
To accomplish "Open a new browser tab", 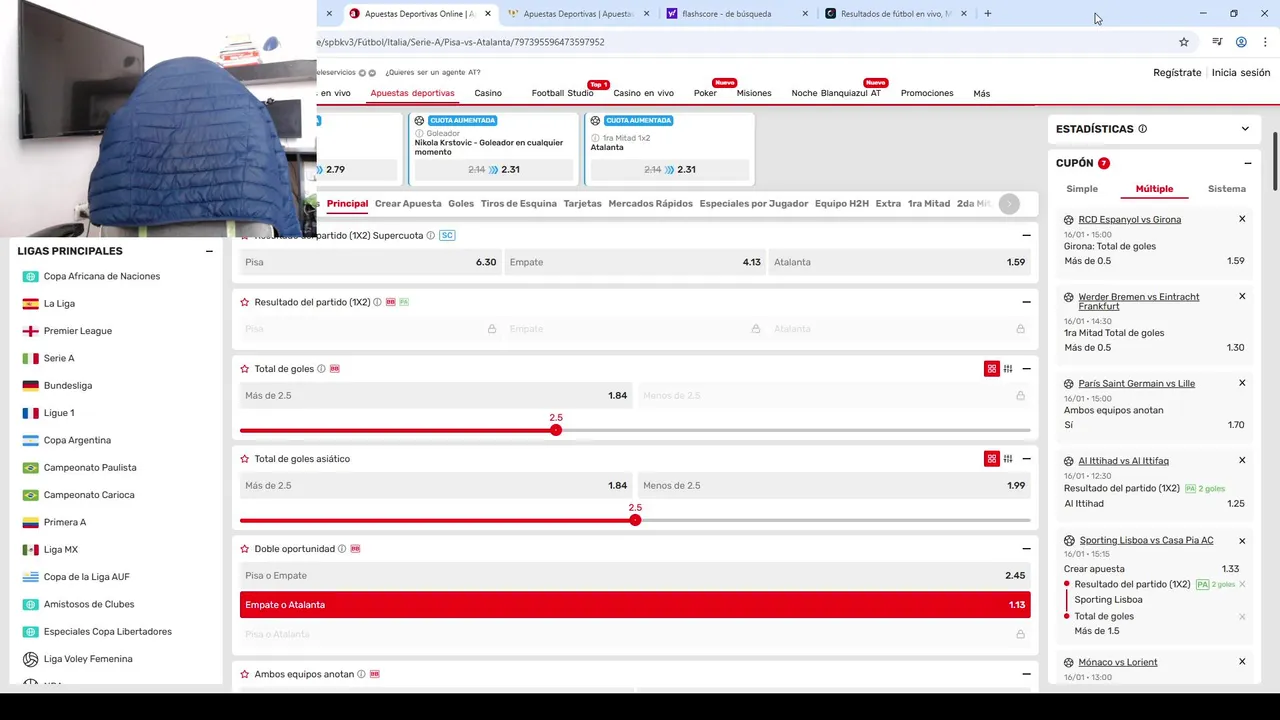I will coord(988,14).
